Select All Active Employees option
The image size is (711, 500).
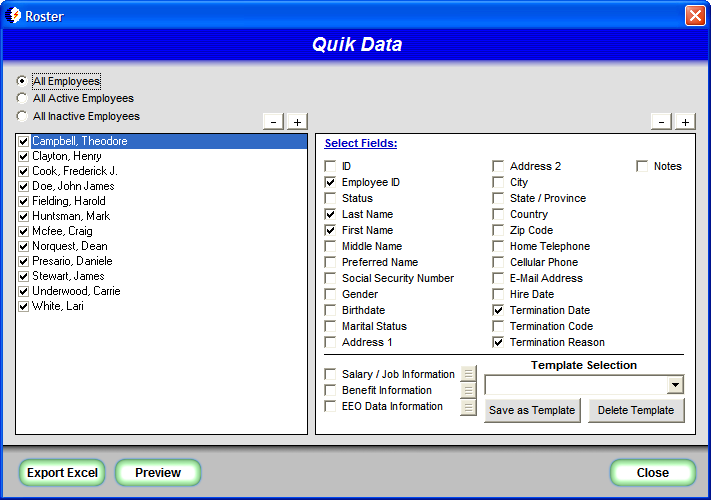click(22, 98)
